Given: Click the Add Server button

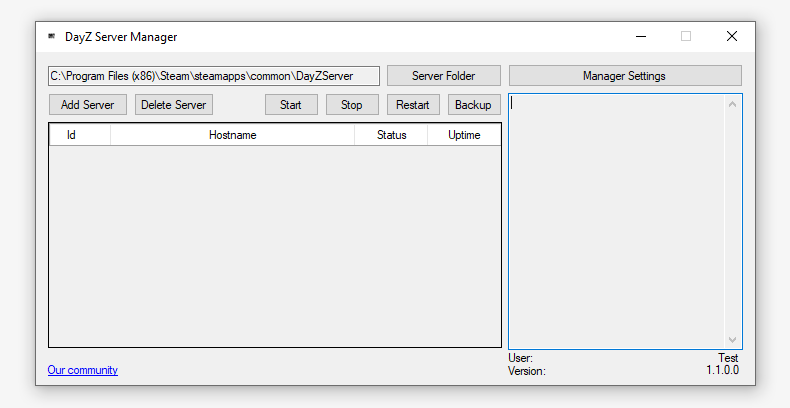Looking at the screenshot, I should click(88, 105).
